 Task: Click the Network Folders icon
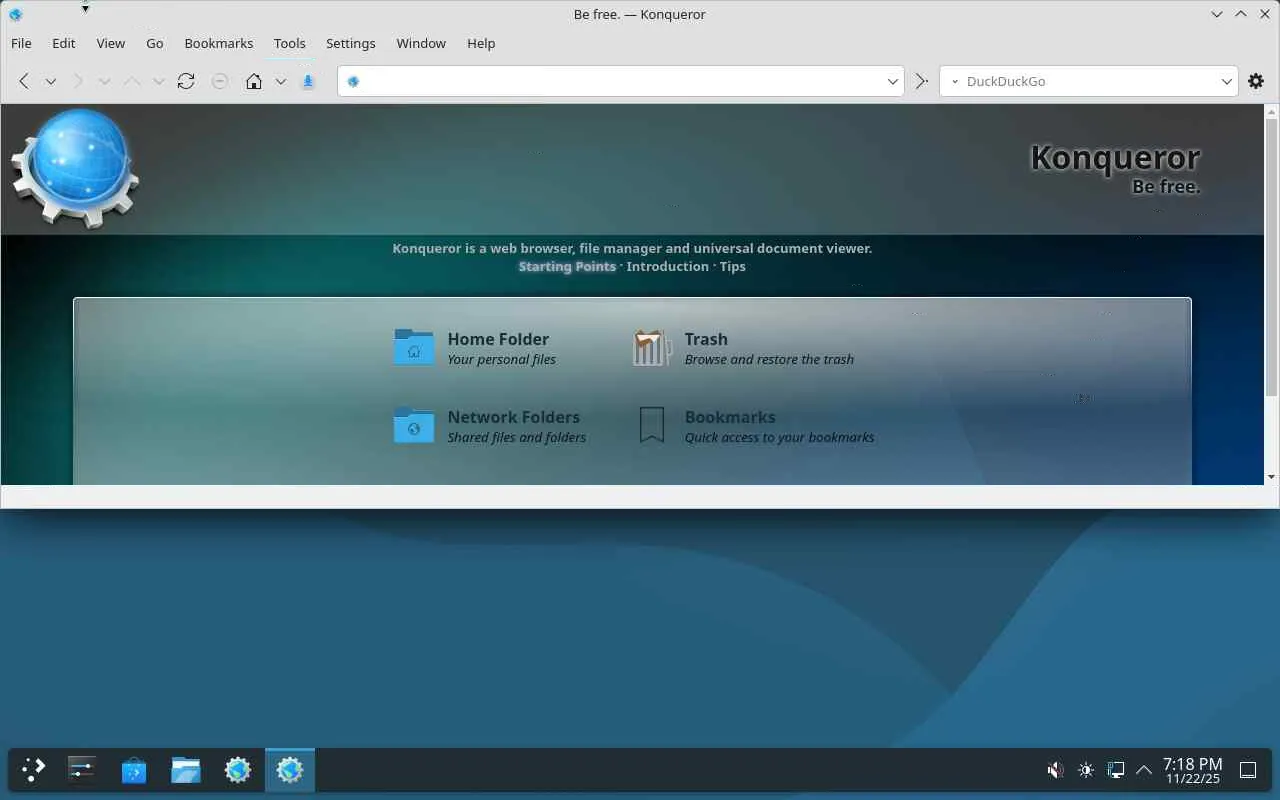click(x=414, y=425)
